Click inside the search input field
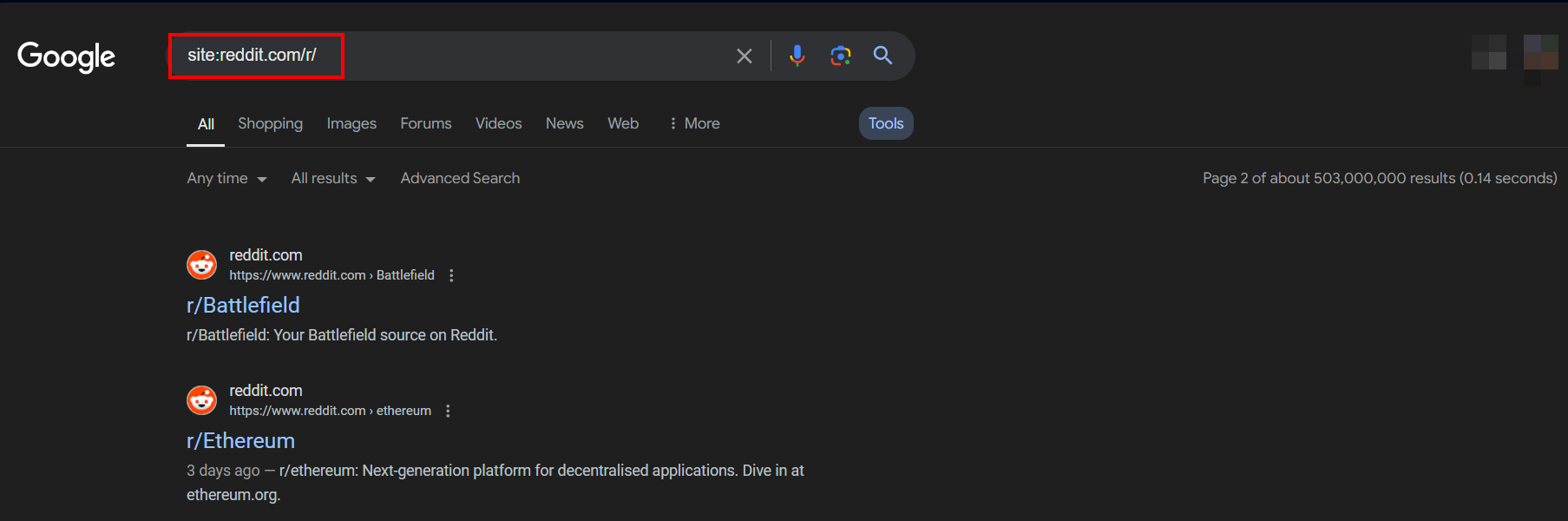This screenshot has height=521, width=1568. pos(521,56)
